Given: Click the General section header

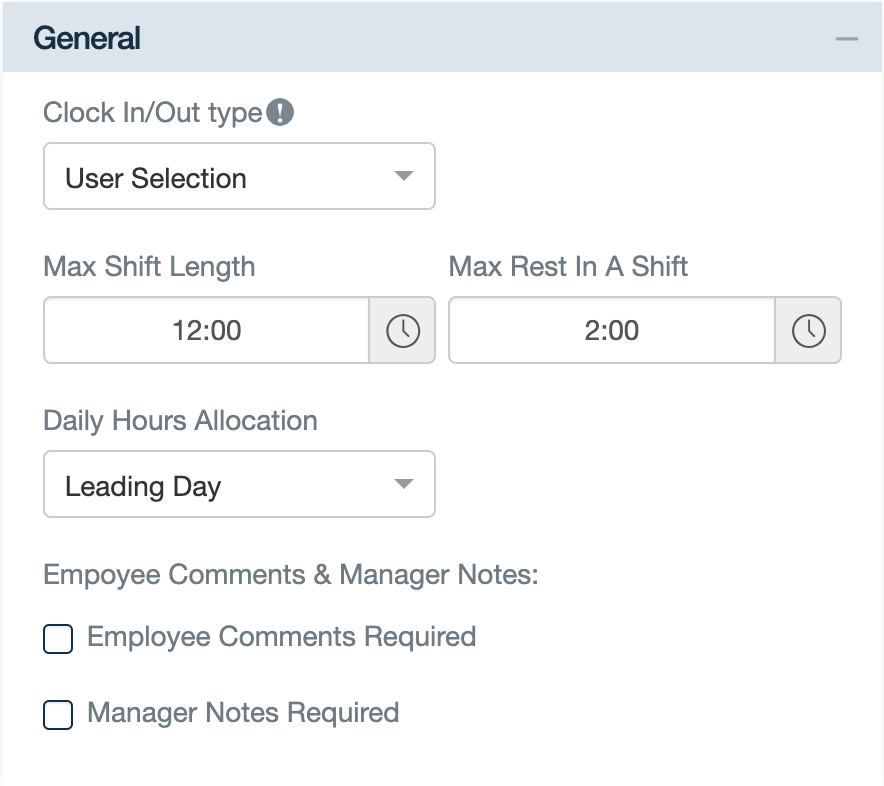Looking at the screenshot, I should click(x=86, y=36).
